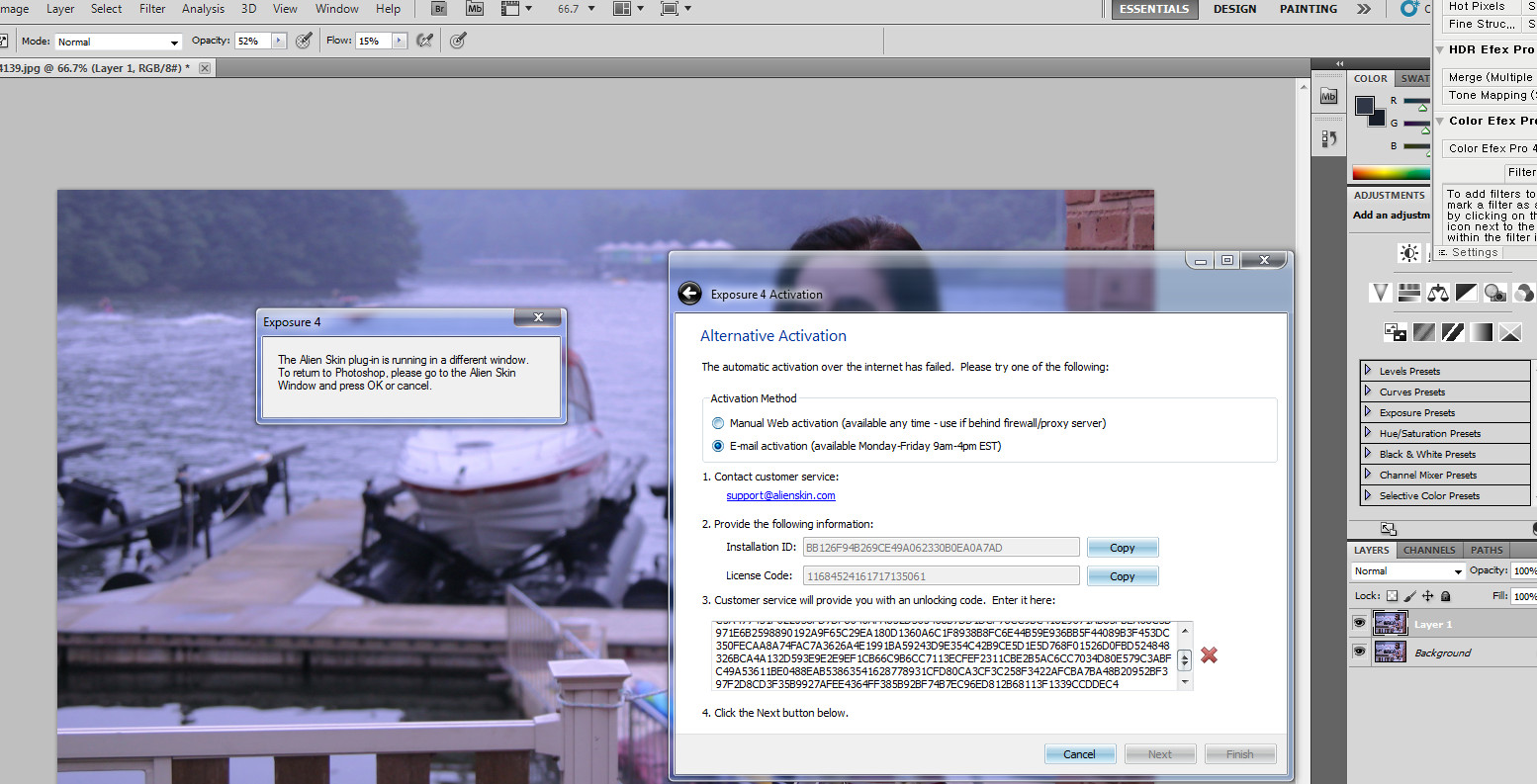Open the Filter menu
The width and height of the screenshot is (1537, 784).
point(152,9)
